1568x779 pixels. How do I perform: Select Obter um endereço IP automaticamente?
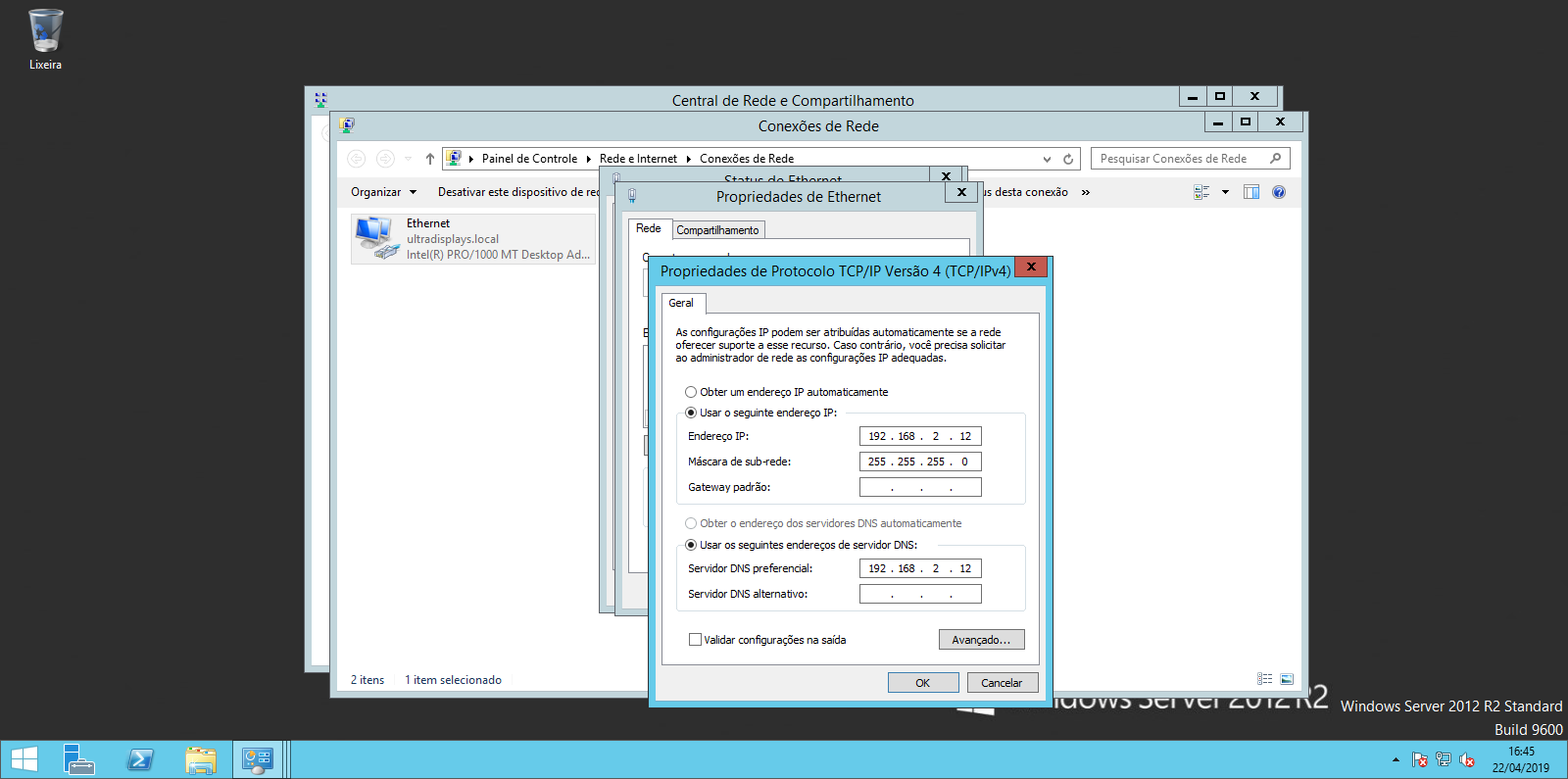[691, 392]
